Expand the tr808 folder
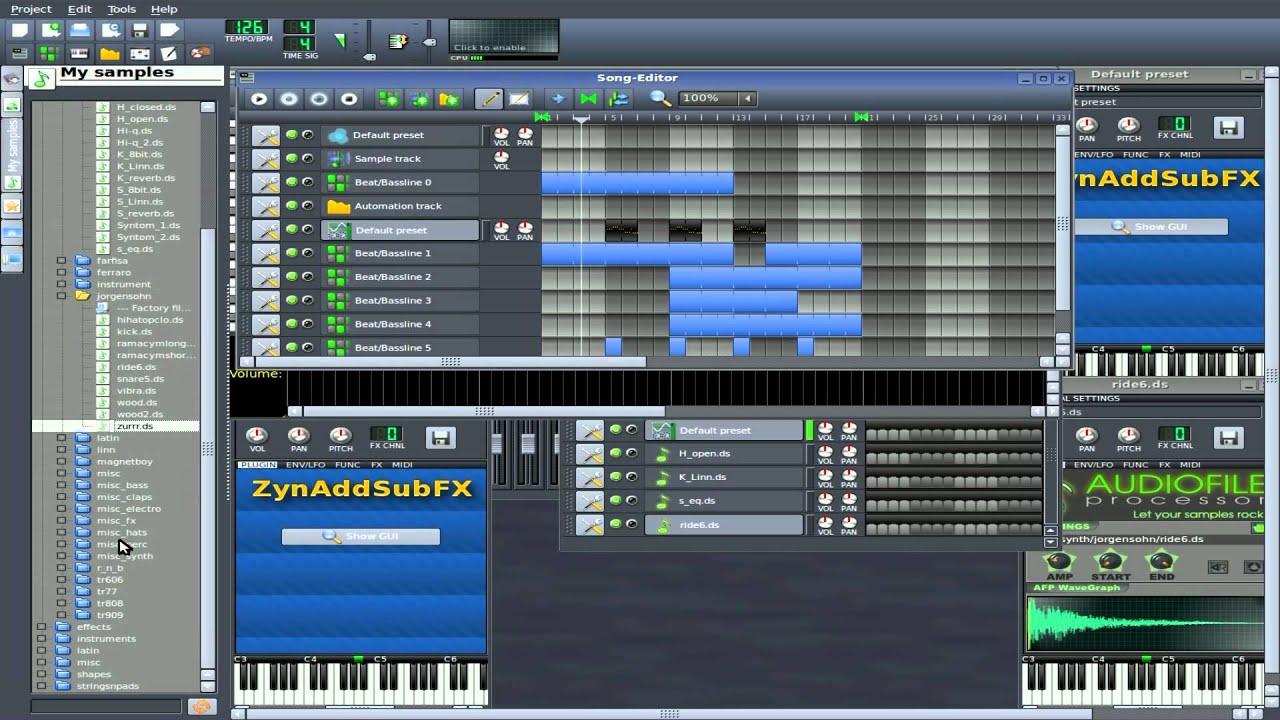The height and width of the screenshot is (720, 1280). click(x=62, y=603)
